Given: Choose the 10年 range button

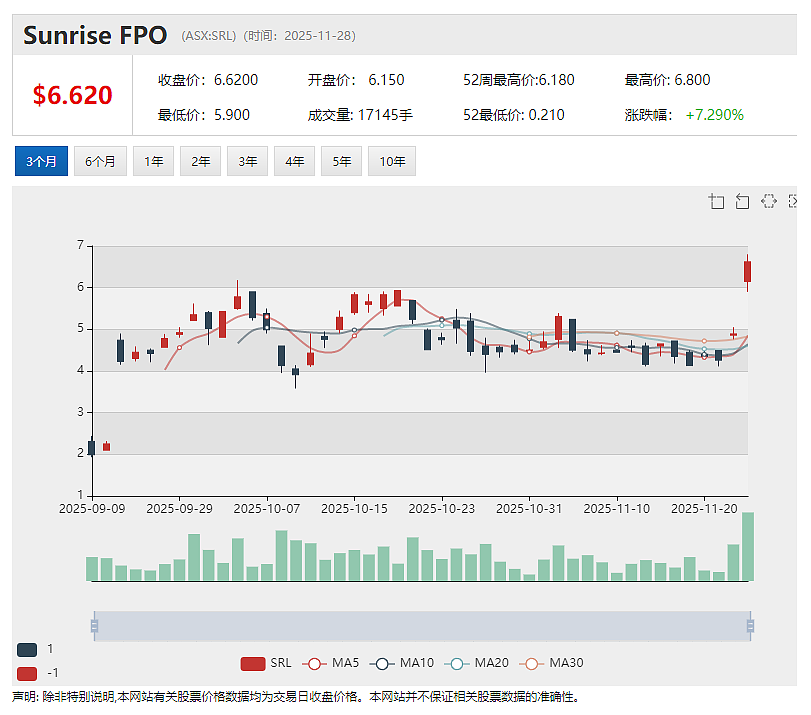Looking at the screenshot, I should (392, 161).
